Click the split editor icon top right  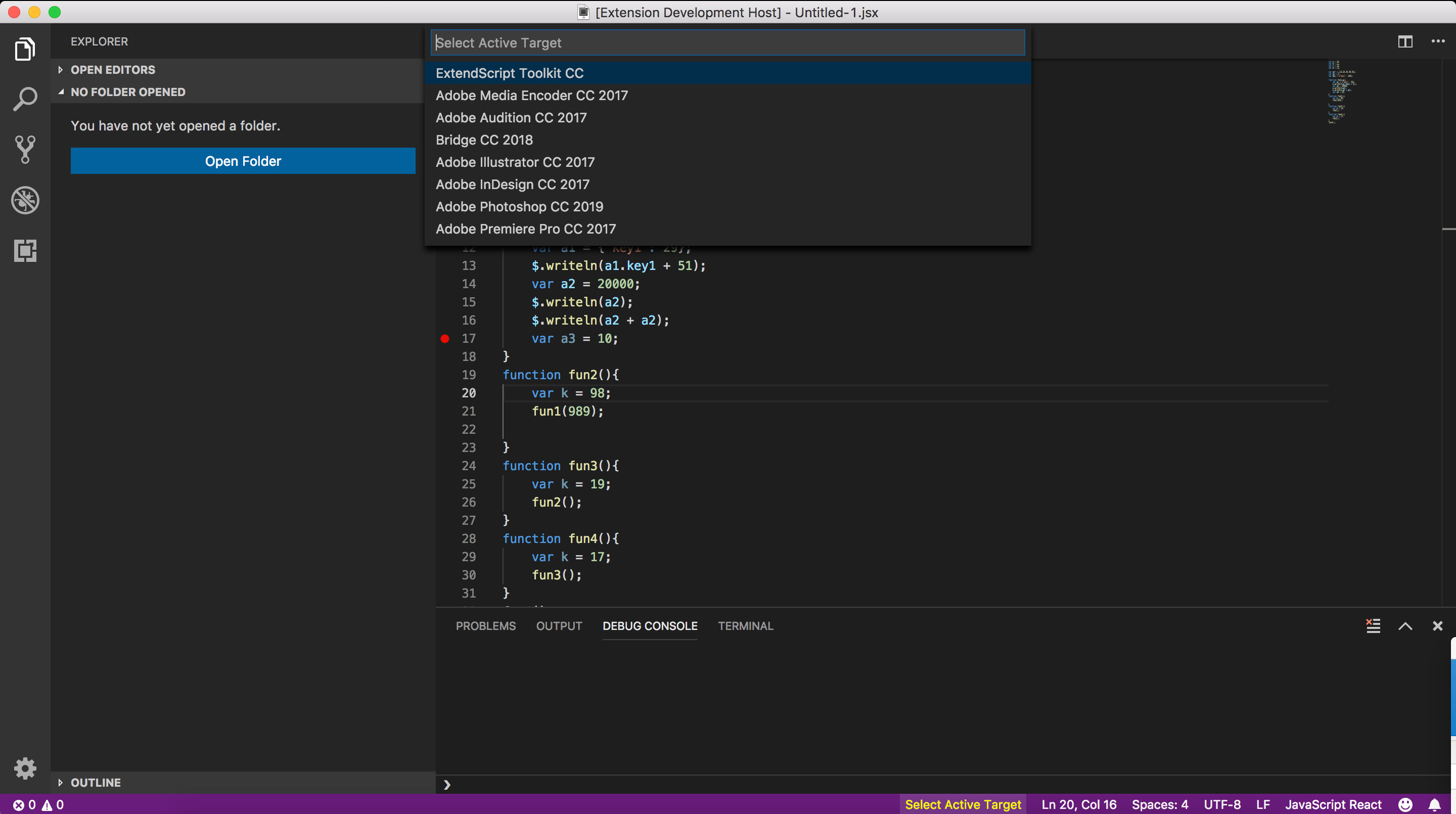pos(1405,42)
